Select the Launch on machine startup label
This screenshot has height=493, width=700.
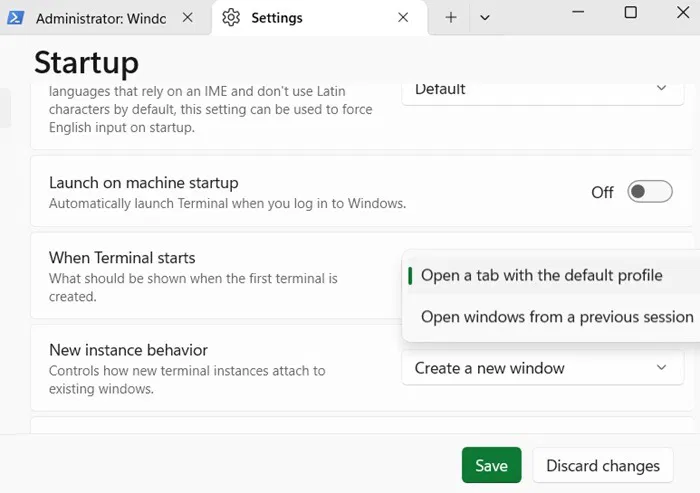[144, 183]
